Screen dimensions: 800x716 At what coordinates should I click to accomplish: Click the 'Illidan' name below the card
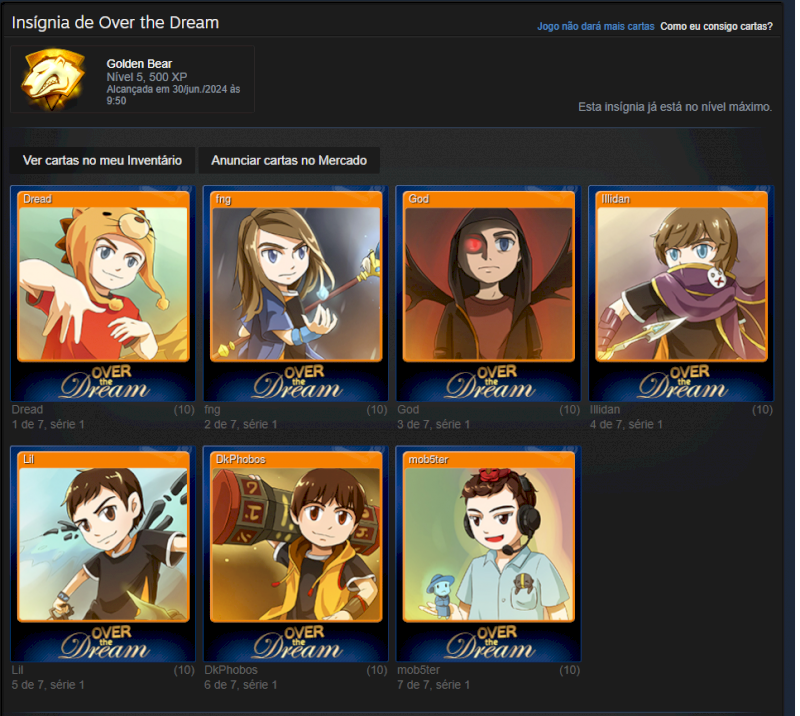(x=605, y=409)
